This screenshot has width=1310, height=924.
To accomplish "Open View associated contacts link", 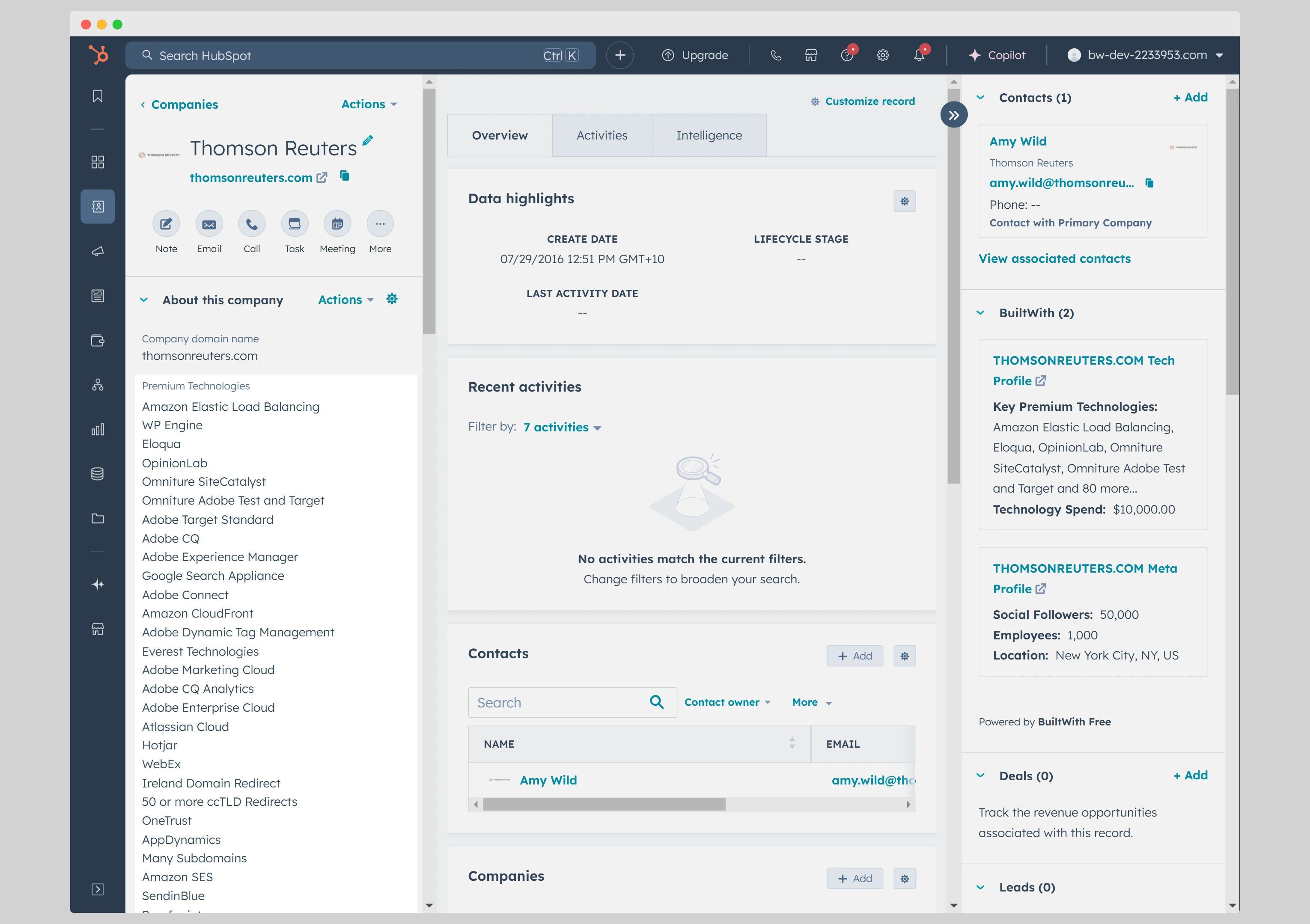I will pos(1054,258).
